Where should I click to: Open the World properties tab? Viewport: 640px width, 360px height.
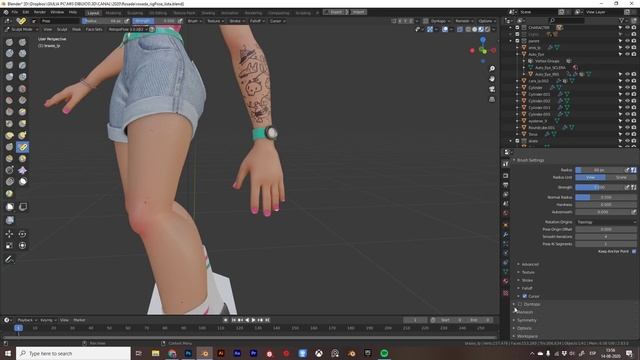pos(506,213)
